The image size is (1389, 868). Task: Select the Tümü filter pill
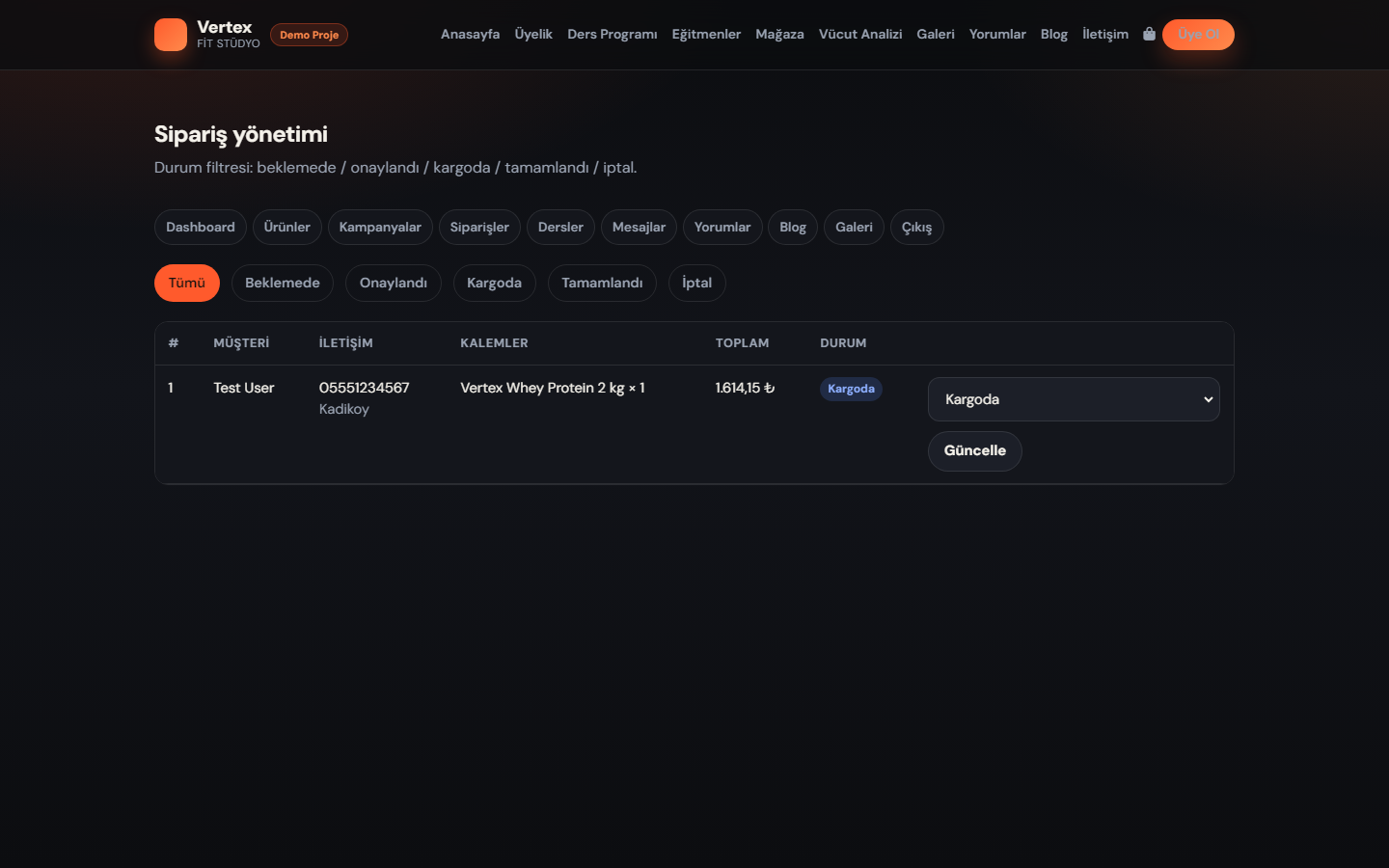point(187,283)
